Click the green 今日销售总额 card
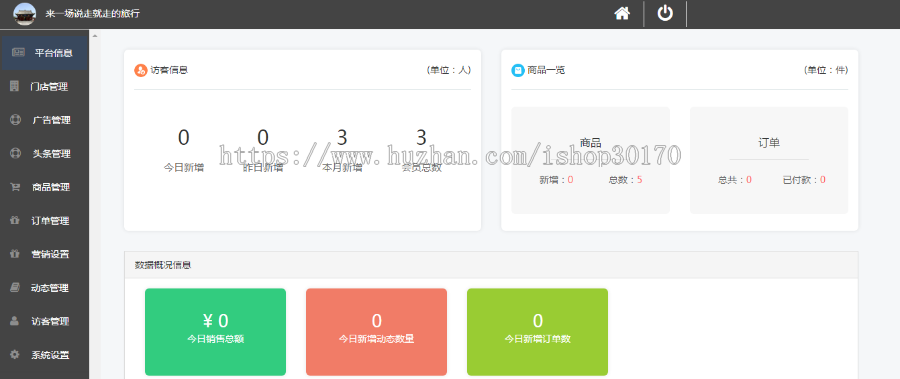The height and width of the screenshot is (379, 900). 215,331
